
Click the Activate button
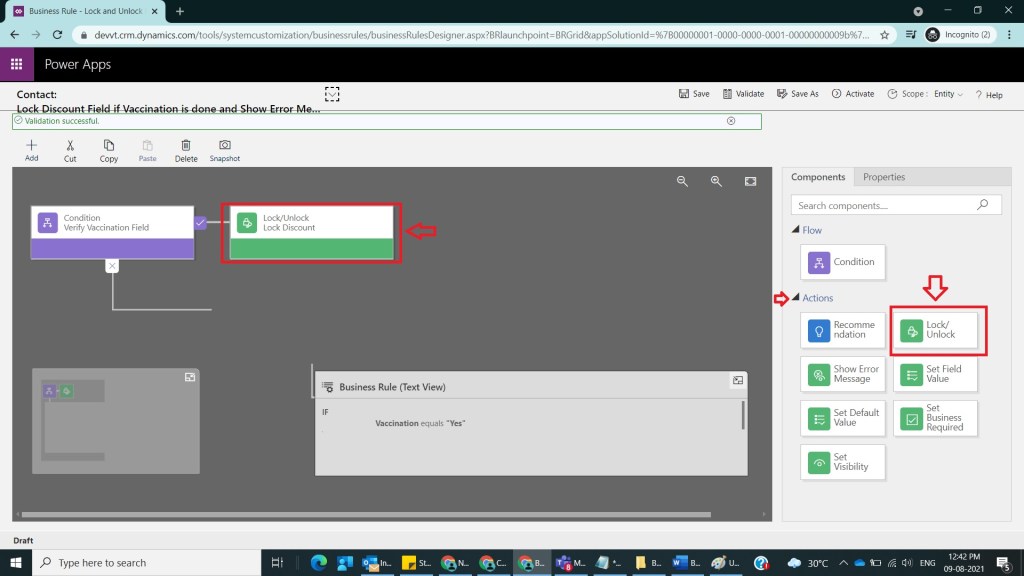point(852,94)
